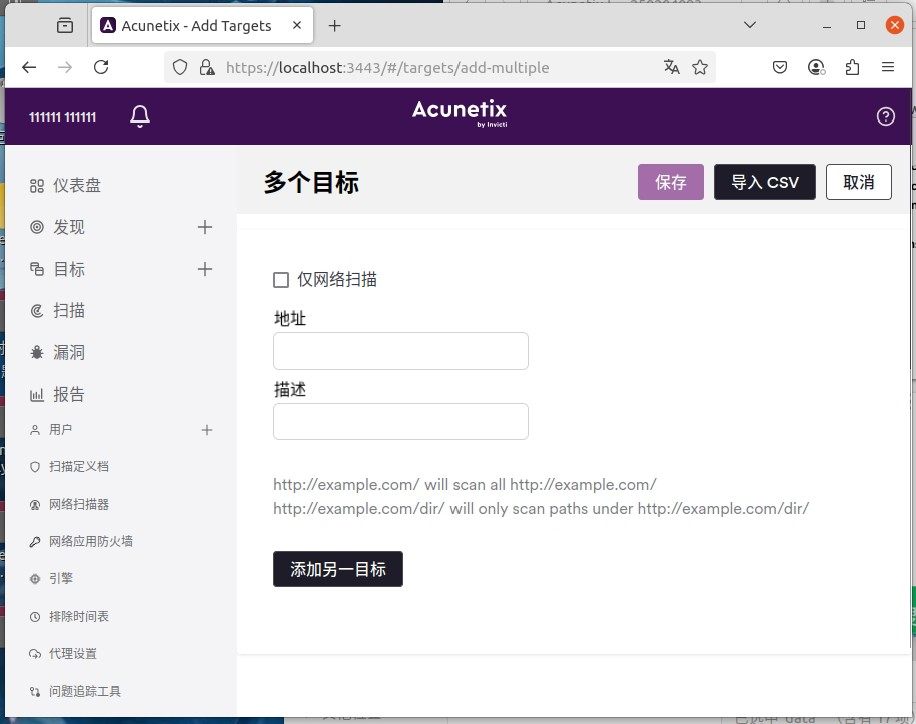Click the Firefox translate page icon
The width and height of the screenshot is (916, 724).
click(672, 67)
